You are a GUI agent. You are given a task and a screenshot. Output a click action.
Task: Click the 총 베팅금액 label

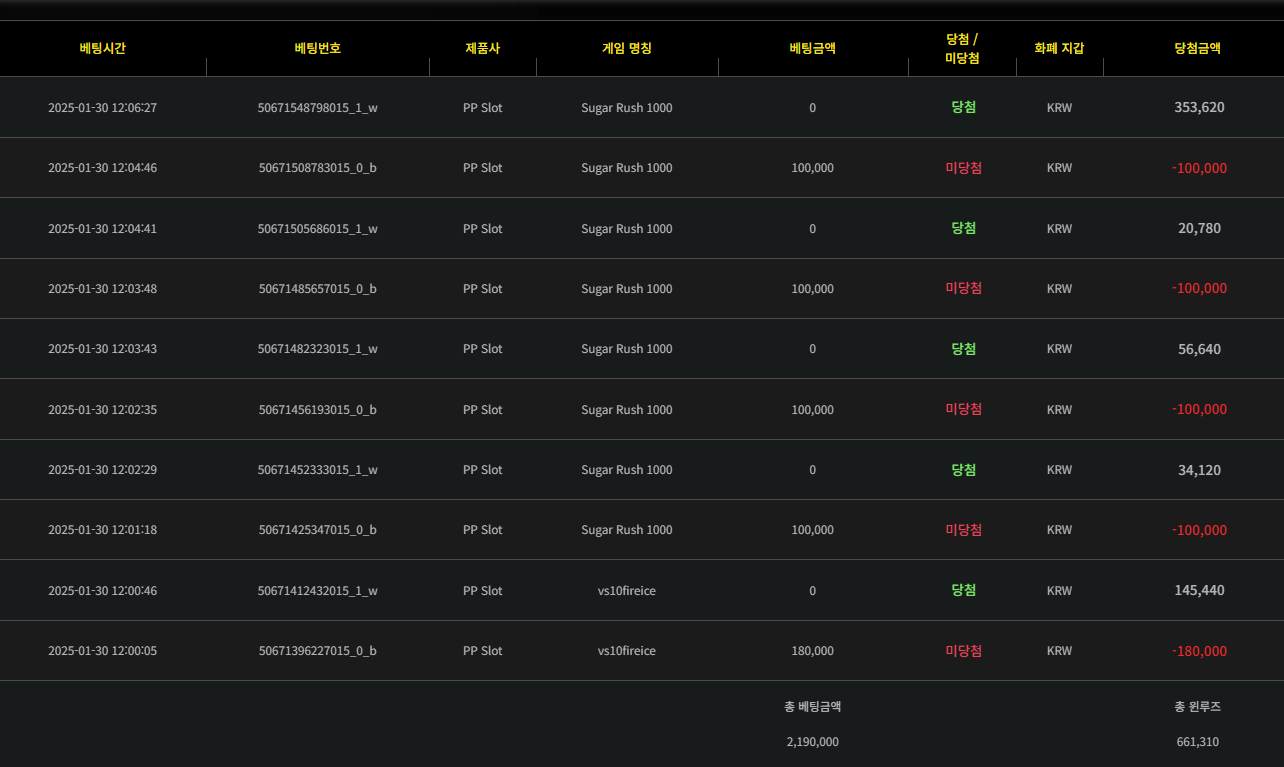[812, 706]
